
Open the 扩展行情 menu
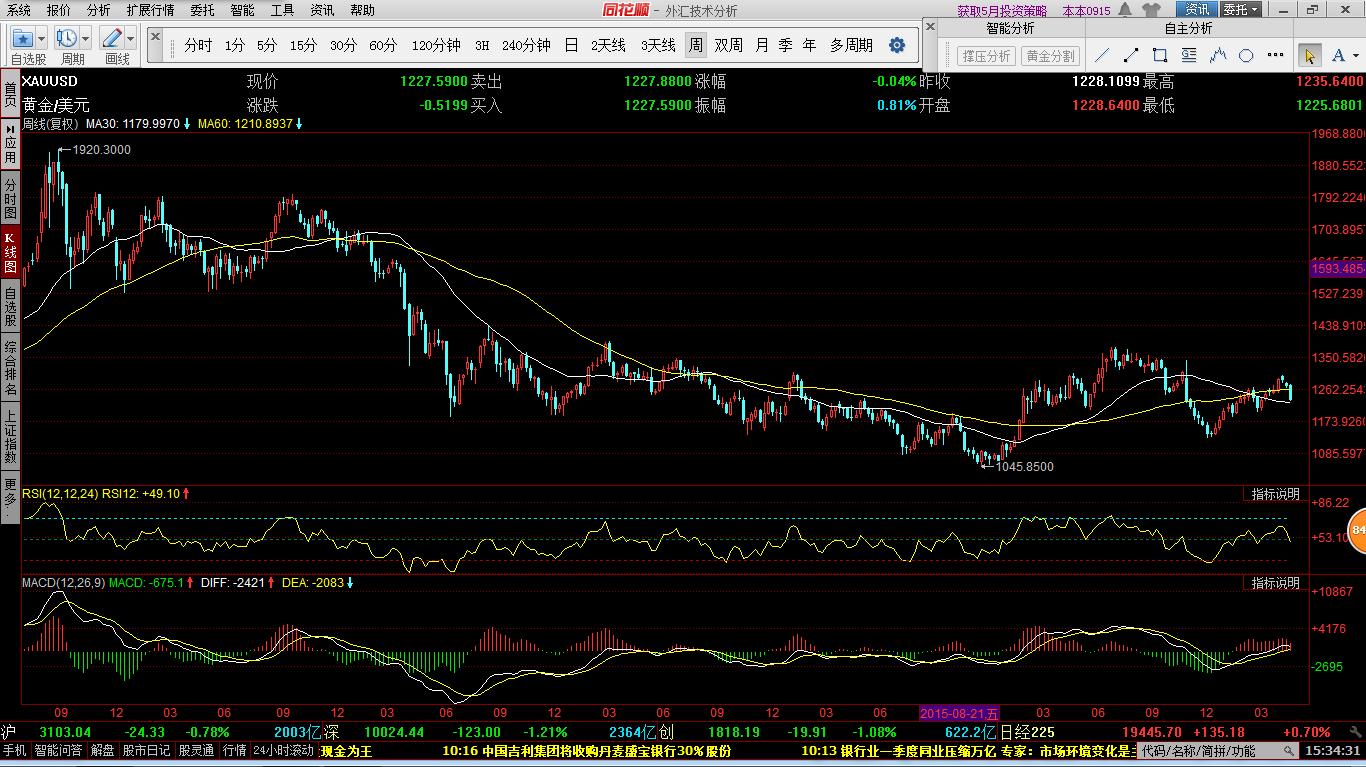pyautogui.click(x=150, y=10)
